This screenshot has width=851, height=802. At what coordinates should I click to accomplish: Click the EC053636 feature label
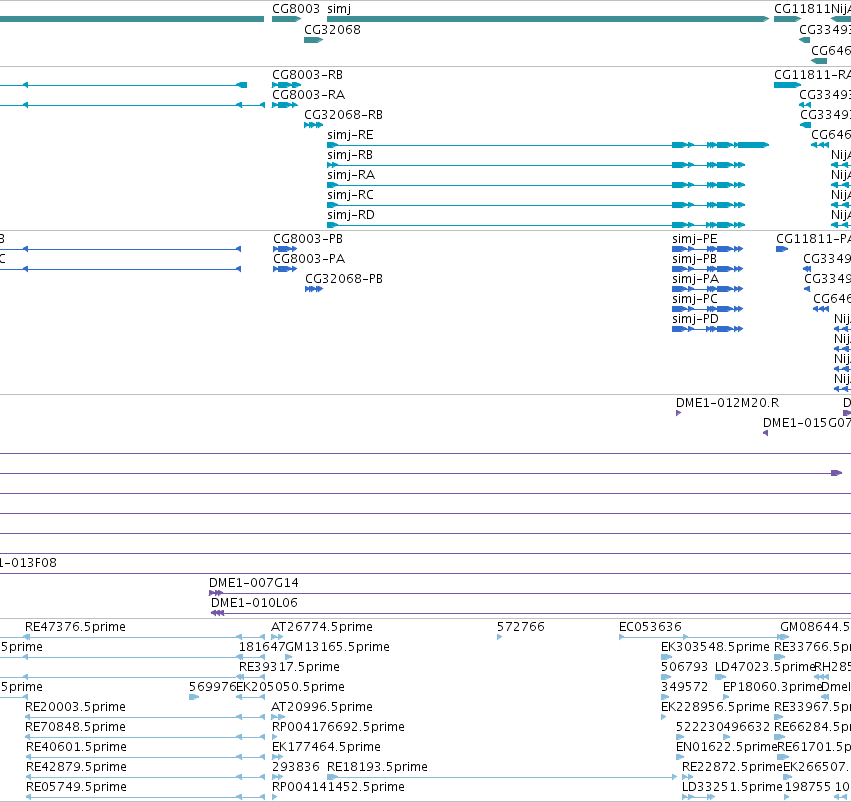tap(650, 627)
